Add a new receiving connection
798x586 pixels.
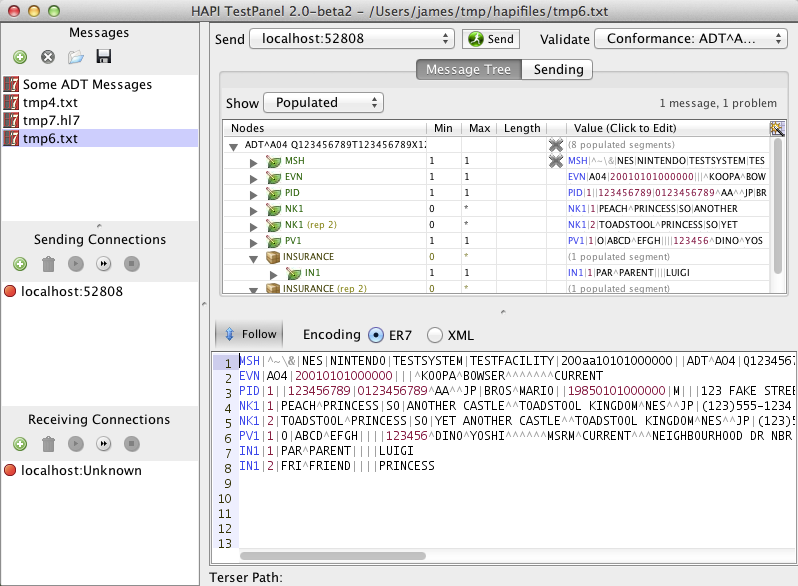click(20, 444)
